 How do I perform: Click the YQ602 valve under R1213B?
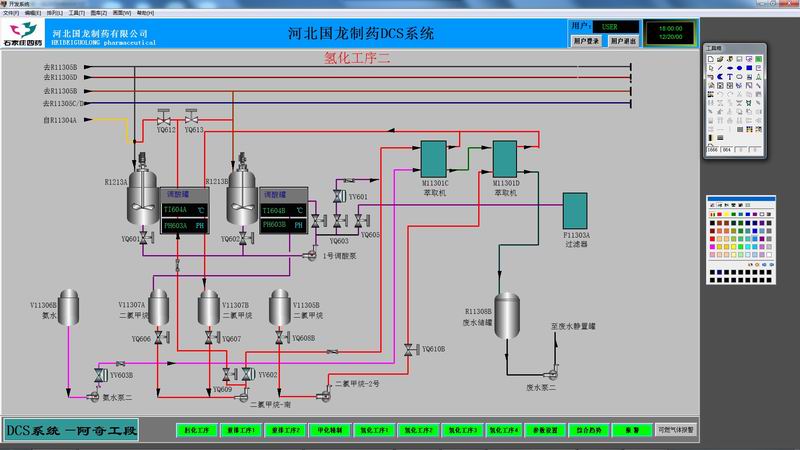(x=246, y=238)
